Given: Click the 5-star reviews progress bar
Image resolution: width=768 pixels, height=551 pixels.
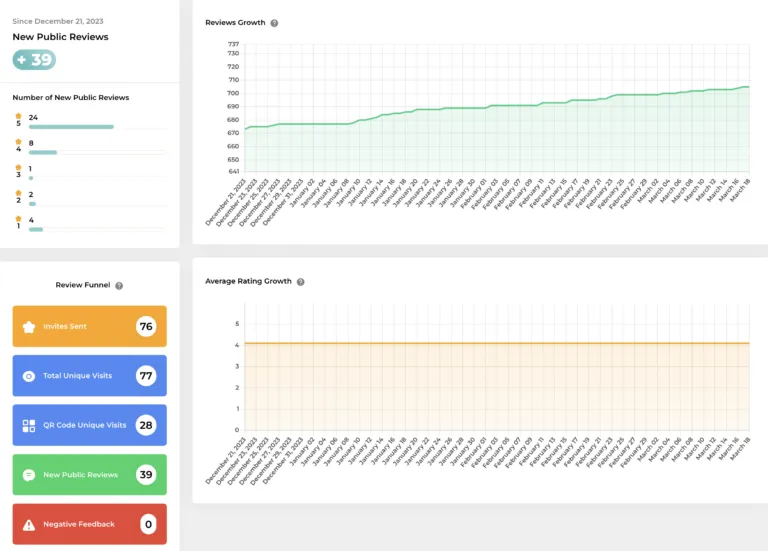Looking at the screenshot, I should [71, 127].
